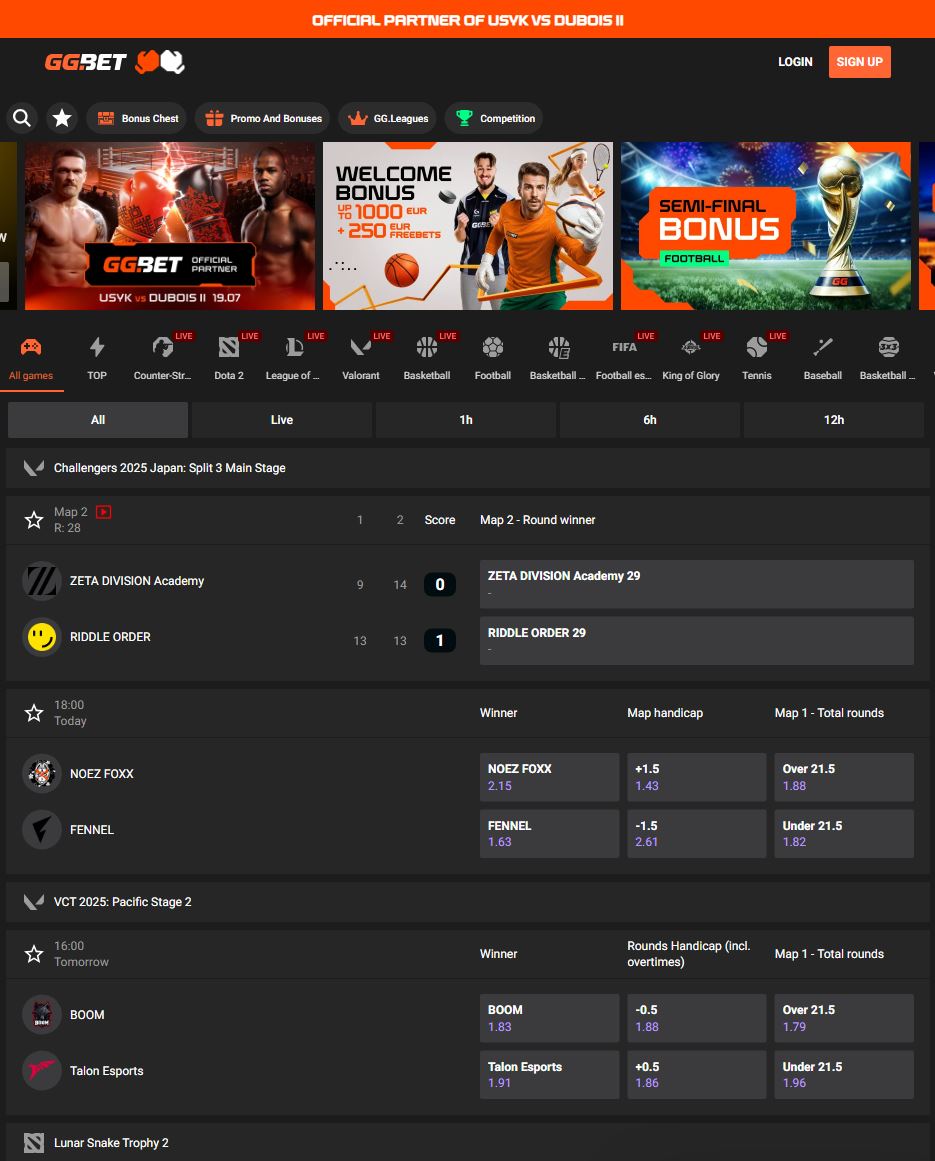The width and height of the screenshot is (935, 1161).
Task: Open the League of Legends category icon
Action: pyautogui.click(x=295, y=347)
